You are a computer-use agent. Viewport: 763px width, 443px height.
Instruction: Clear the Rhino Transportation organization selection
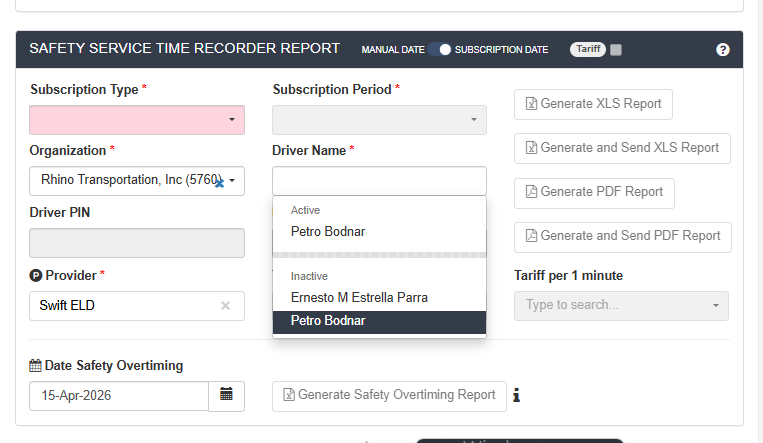[217, 182]
